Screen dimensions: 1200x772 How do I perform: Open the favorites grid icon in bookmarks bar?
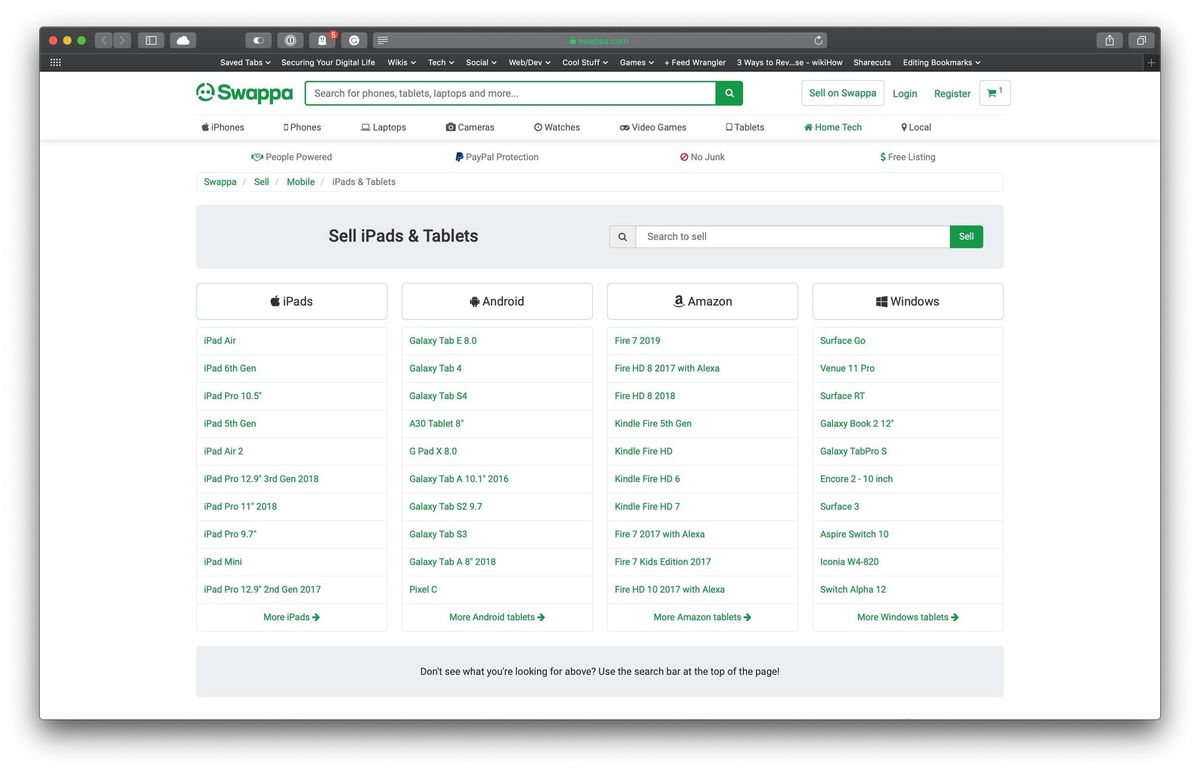(x=55, y=62)
